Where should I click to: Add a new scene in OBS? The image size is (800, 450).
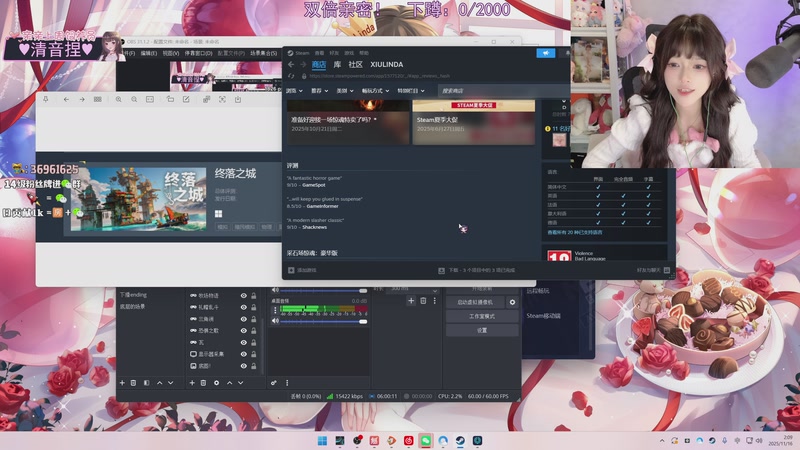pos(122,383)
